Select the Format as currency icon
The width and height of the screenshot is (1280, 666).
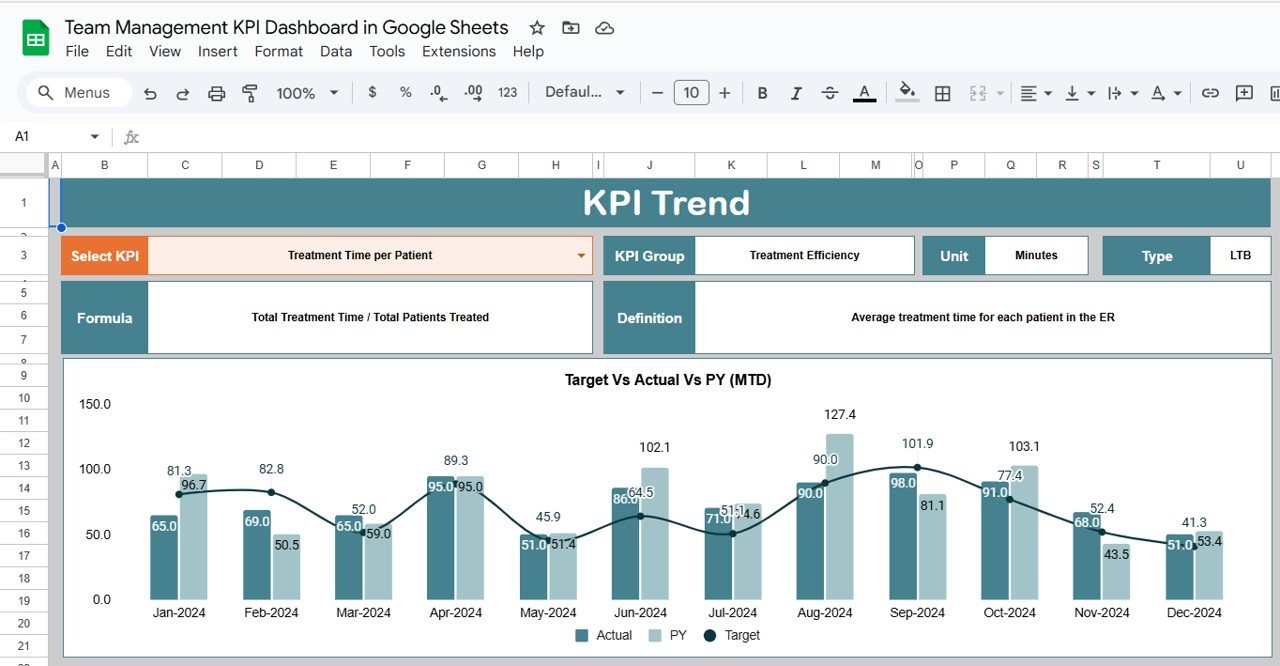click(x=372, y=92)
